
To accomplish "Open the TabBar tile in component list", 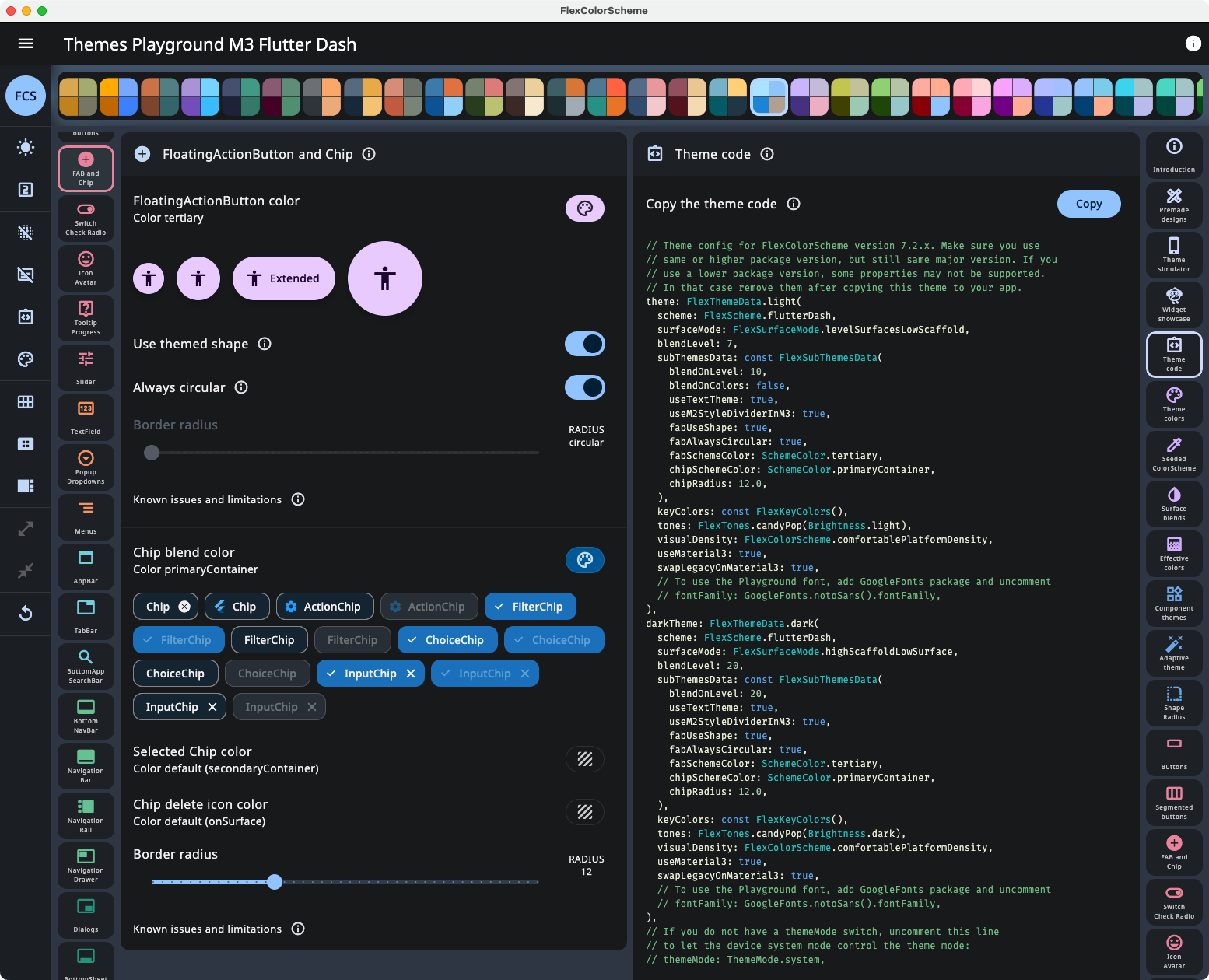I will [x=86, y=617].
